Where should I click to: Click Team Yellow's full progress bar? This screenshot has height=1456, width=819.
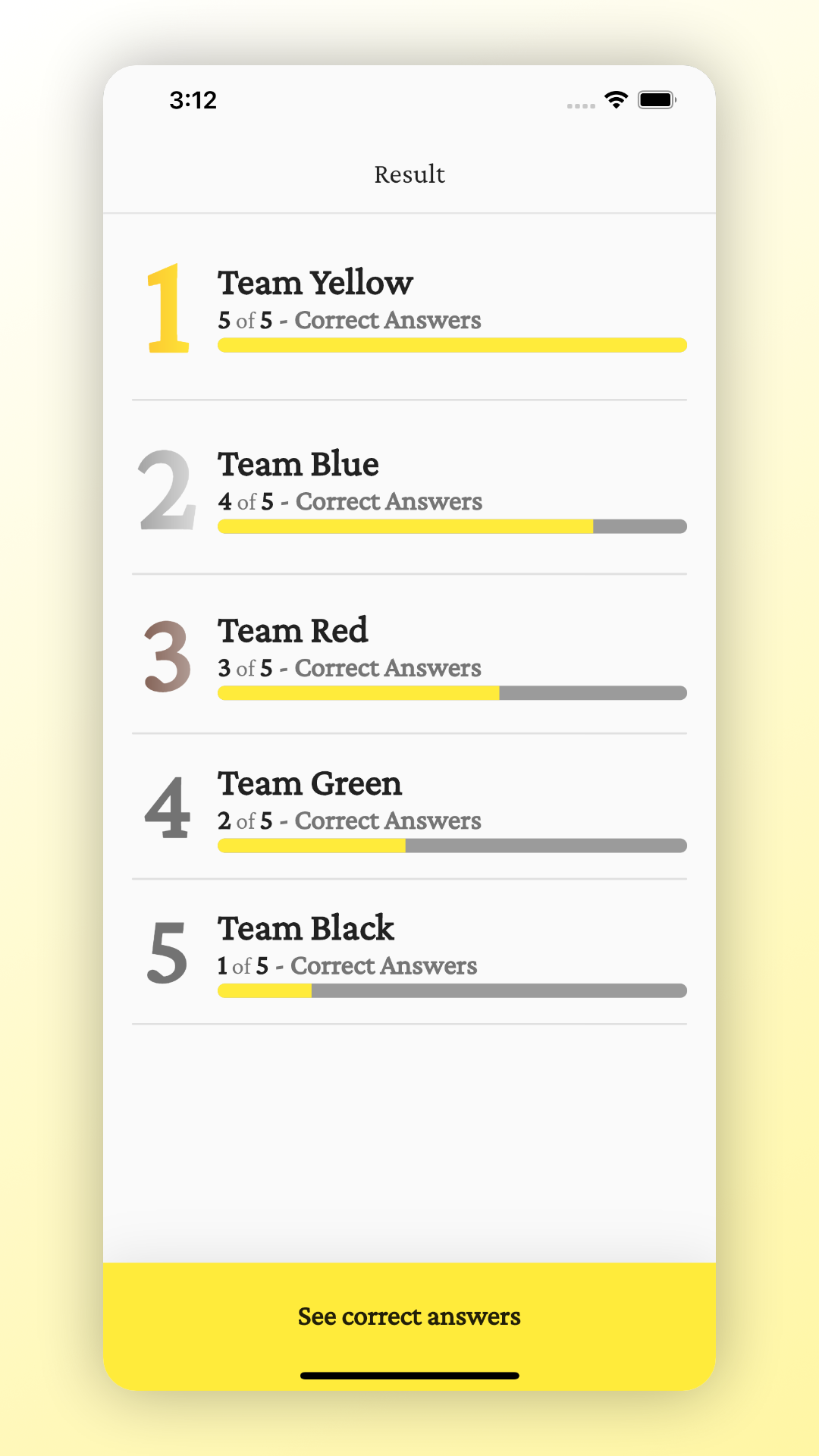coord(452,345)
